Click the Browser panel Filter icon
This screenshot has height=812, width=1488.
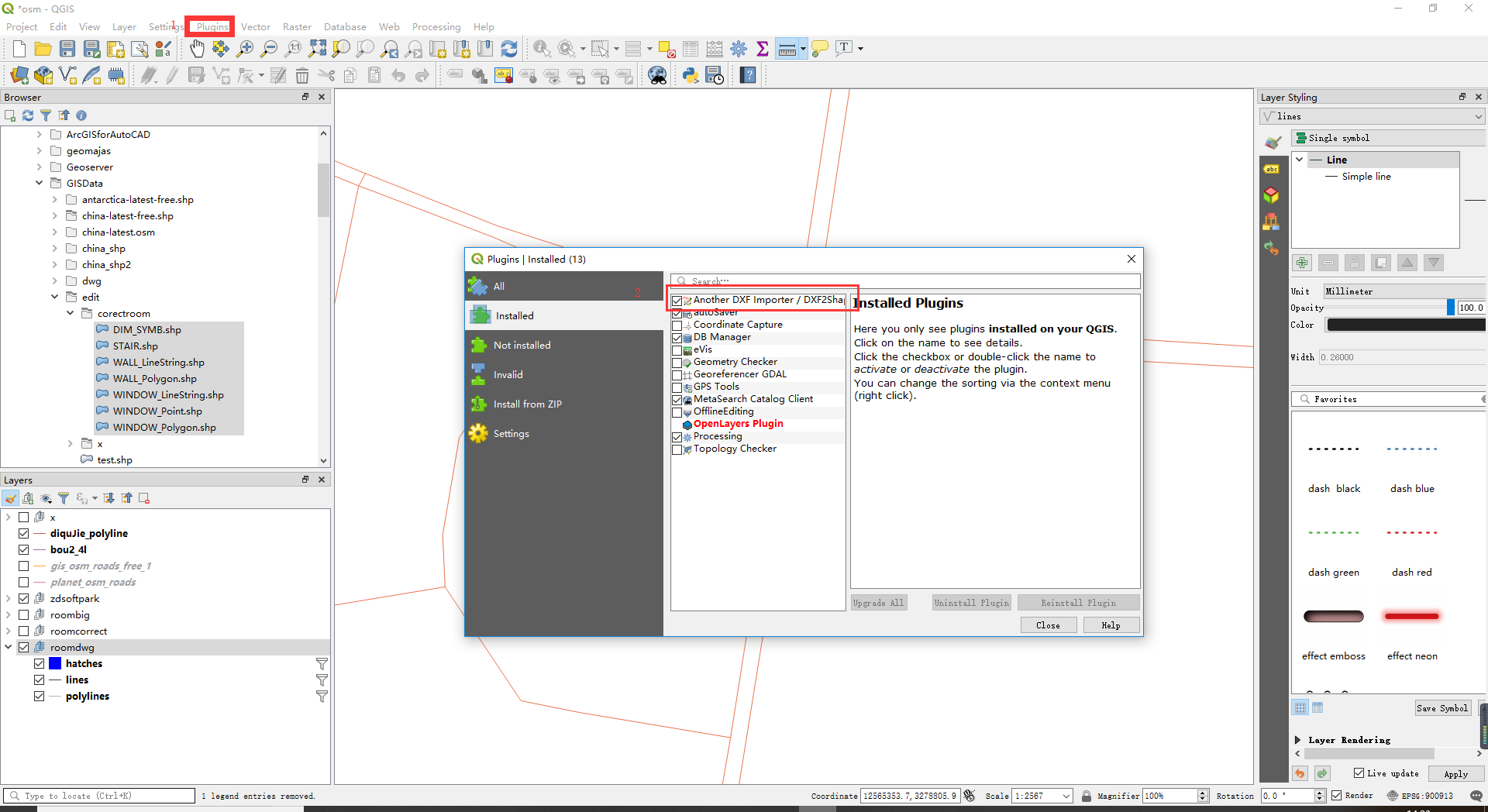tap(46, 115)
